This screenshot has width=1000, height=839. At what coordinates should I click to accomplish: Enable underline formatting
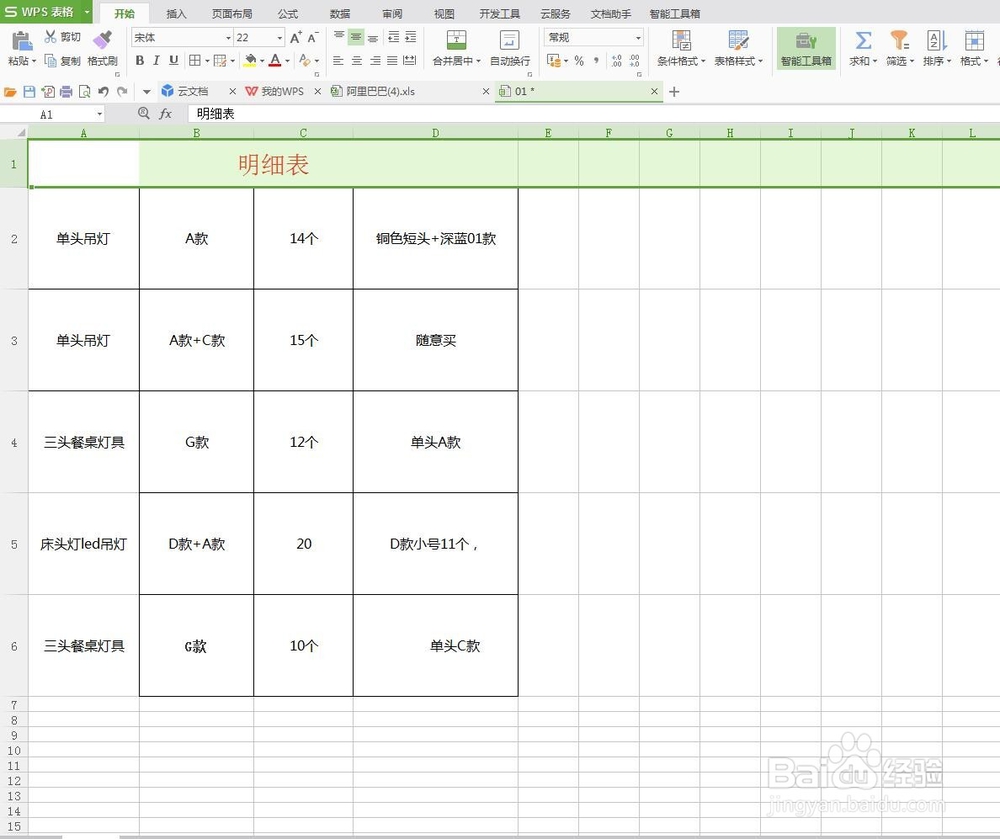point(173,60)
